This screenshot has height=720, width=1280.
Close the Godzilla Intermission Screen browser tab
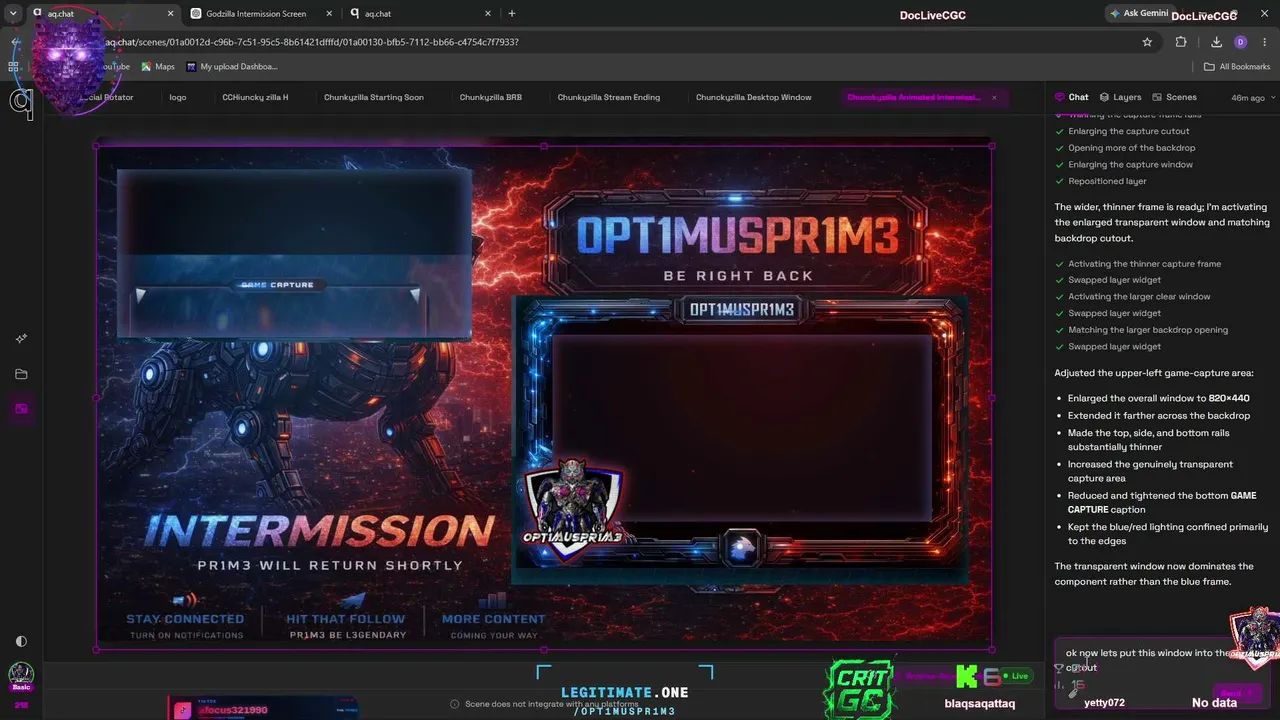click(328, 14)
